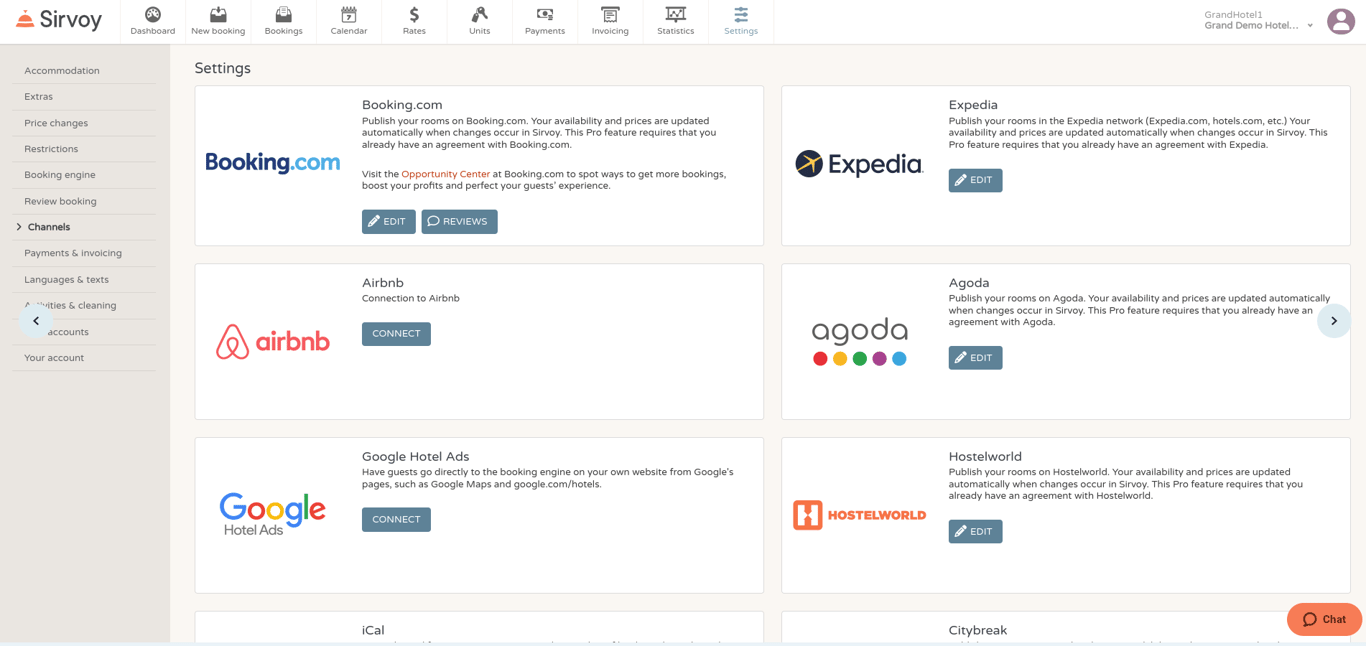Click the right carousel chevron
The width and height of the screenshot is (1366, 646).
(1334, 321)
